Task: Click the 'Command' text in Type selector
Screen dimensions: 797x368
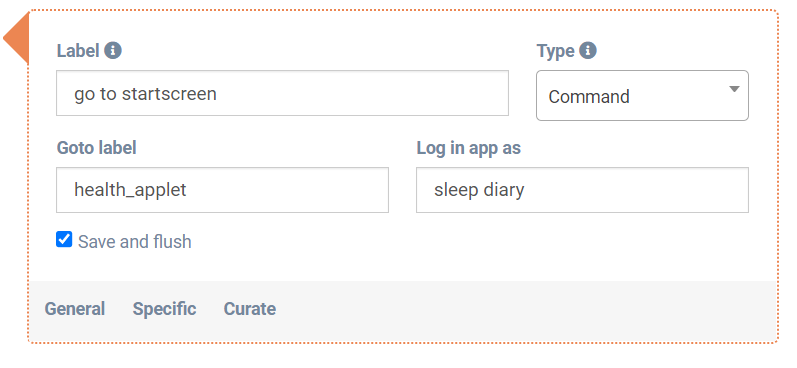Action: point(589,96)
